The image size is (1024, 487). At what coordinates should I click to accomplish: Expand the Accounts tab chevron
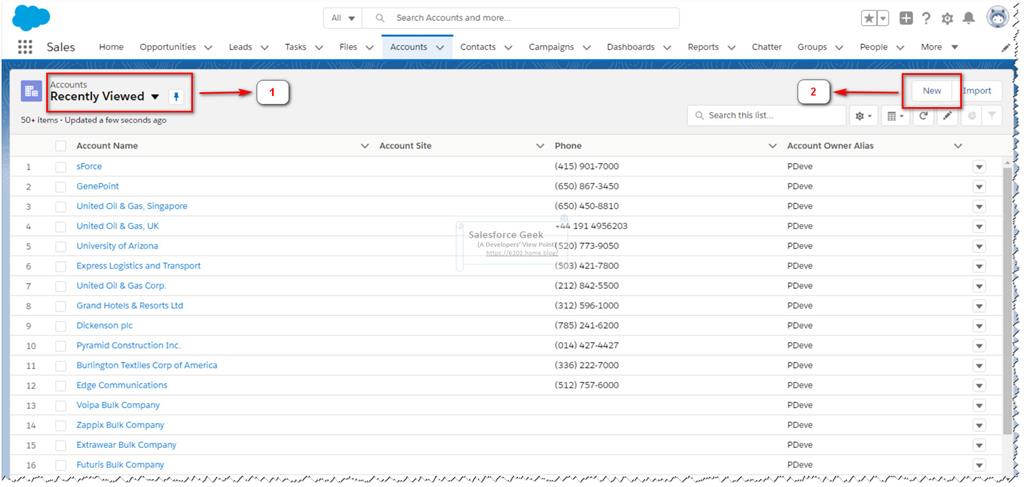point(440,47)
